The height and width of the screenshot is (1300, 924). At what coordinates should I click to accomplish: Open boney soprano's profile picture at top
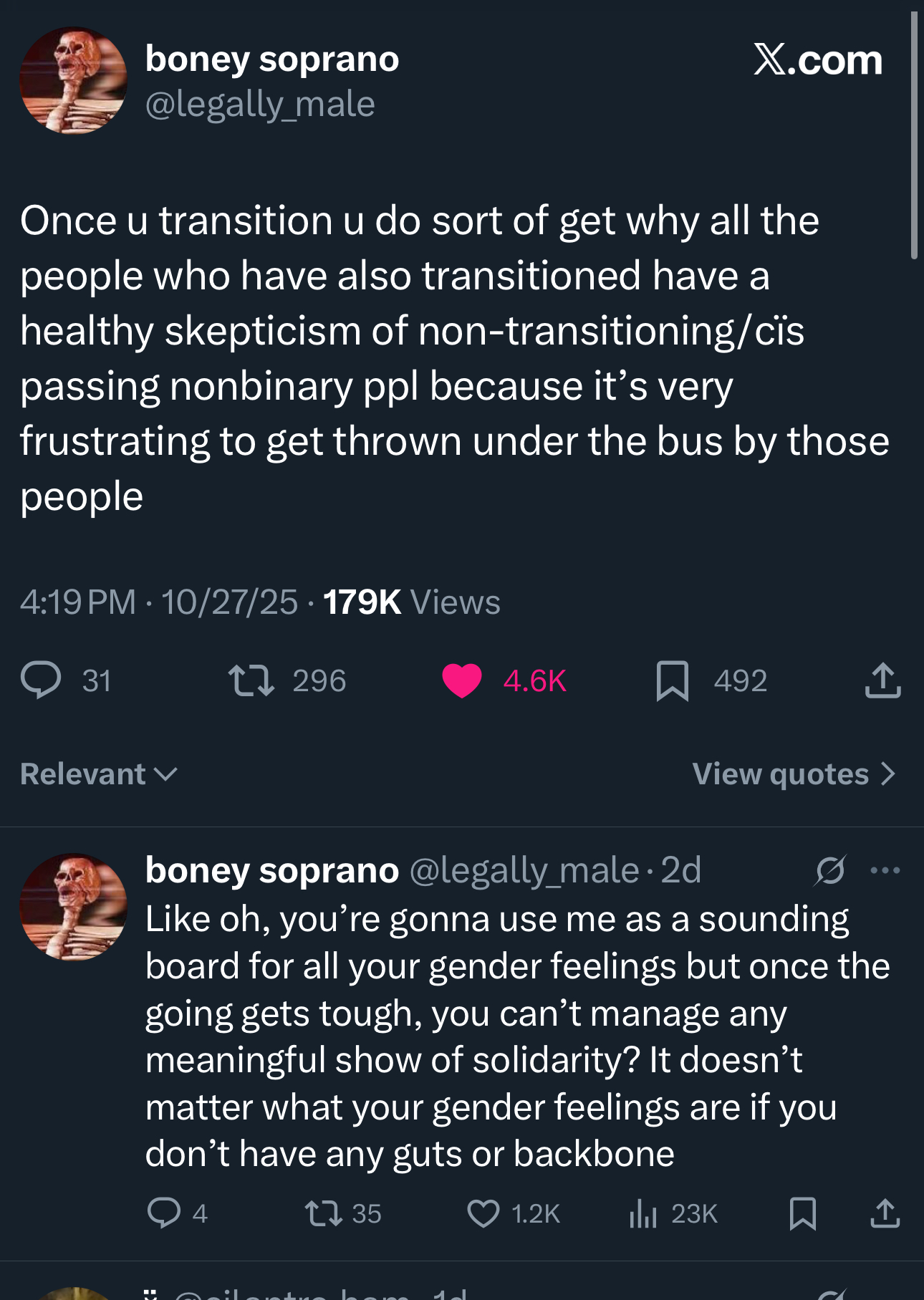[74, 80]
